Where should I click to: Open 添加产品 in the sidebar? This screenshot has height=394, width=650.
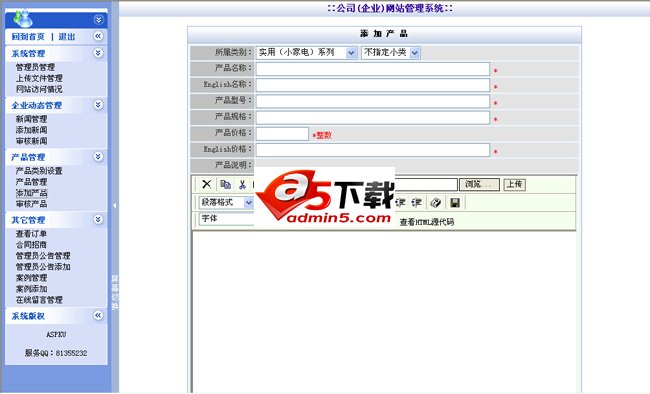click(32, 193)
